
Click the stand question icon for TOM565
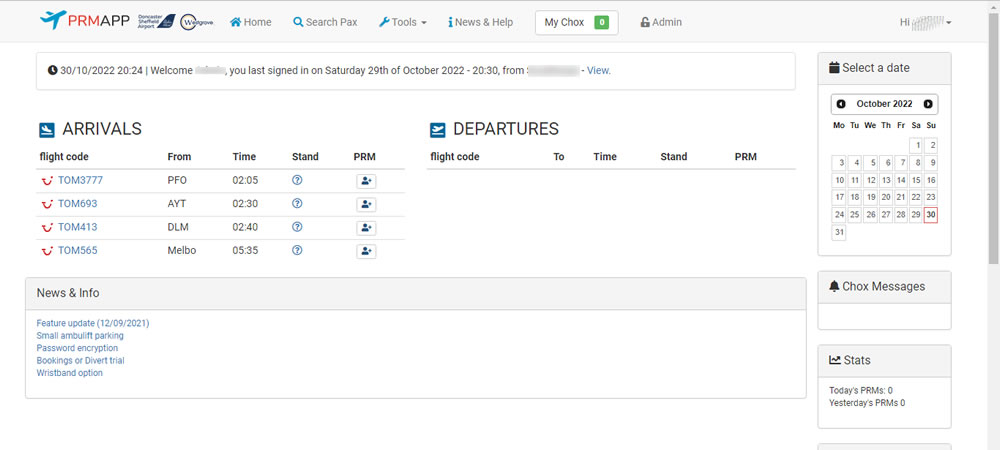[x=297, y=250]
